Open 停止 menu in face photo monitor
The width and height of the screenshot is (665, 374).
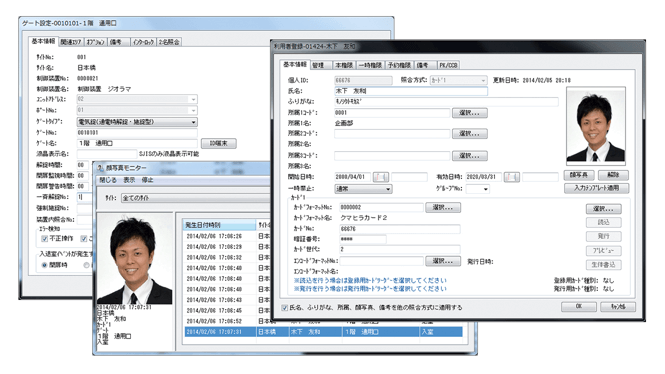tap(147, 180)
